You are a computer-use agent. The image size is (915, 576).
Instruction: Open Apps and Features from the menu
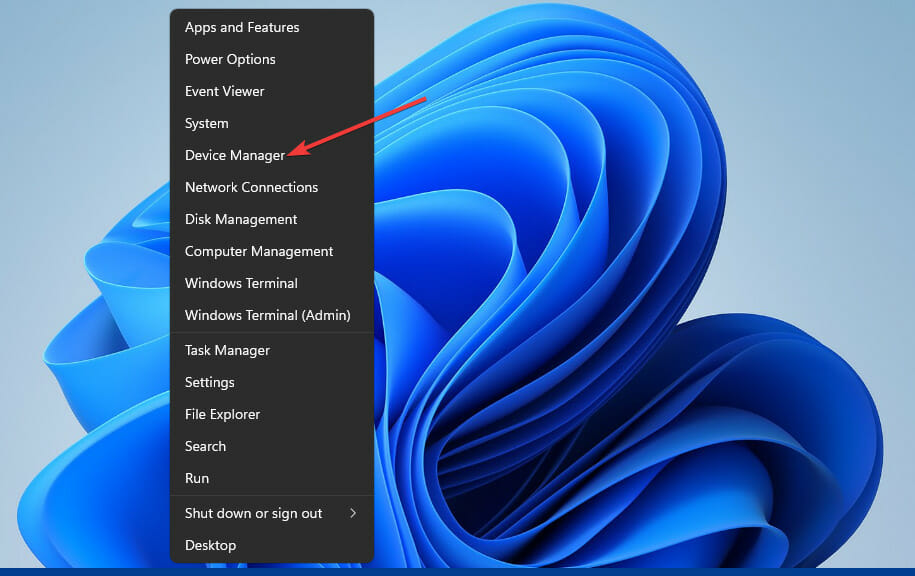[x=272, y=27]
